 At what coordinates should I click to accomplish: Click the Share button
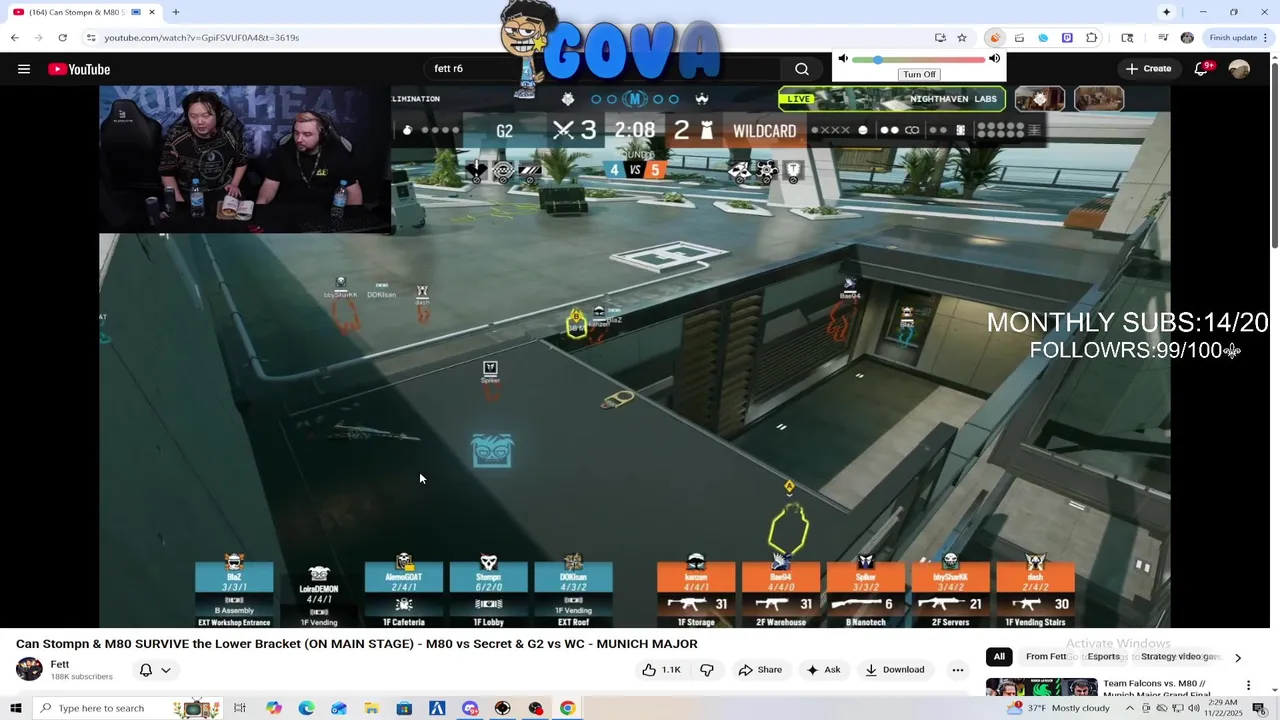point(759,670)
